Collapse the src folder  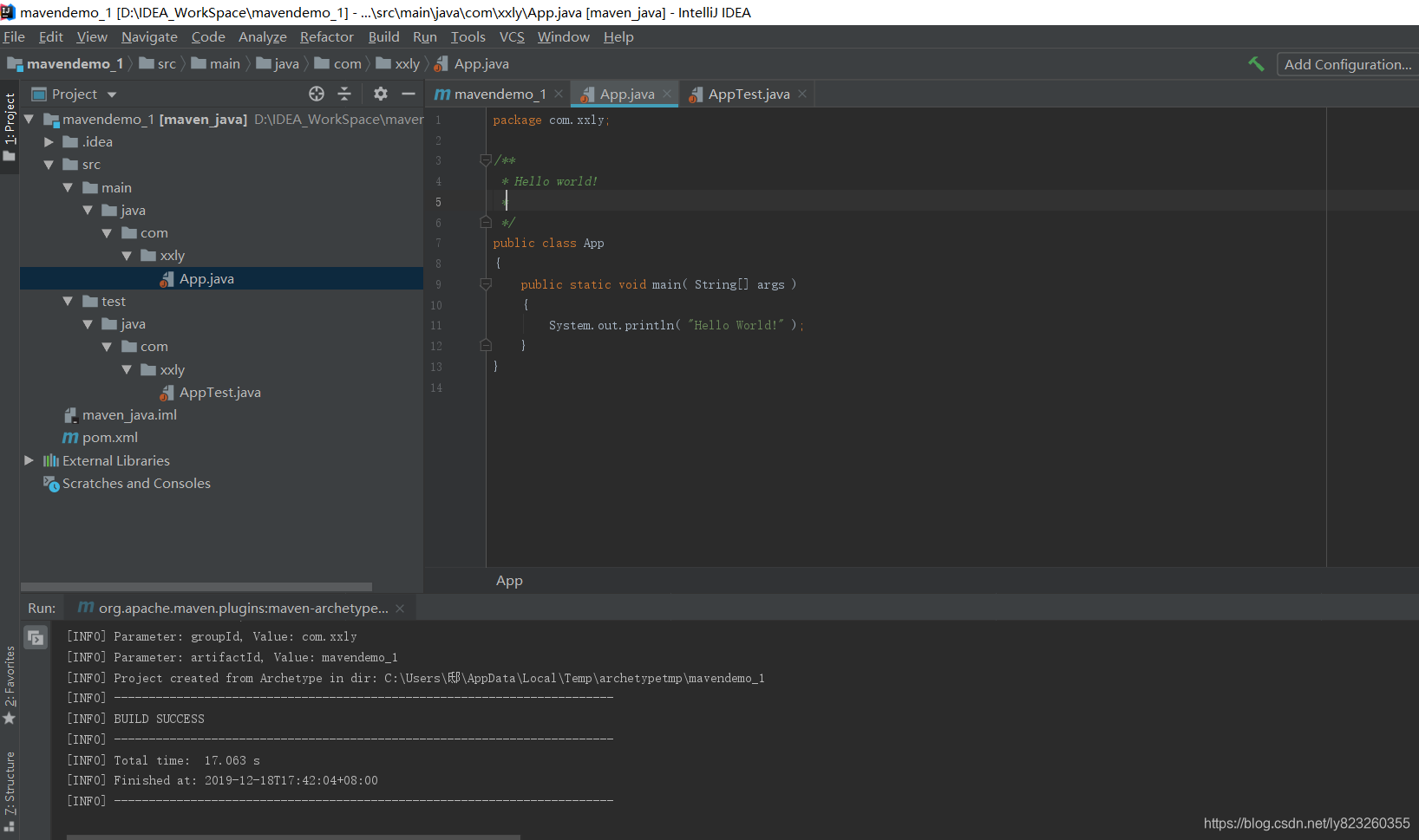[49, 164]
